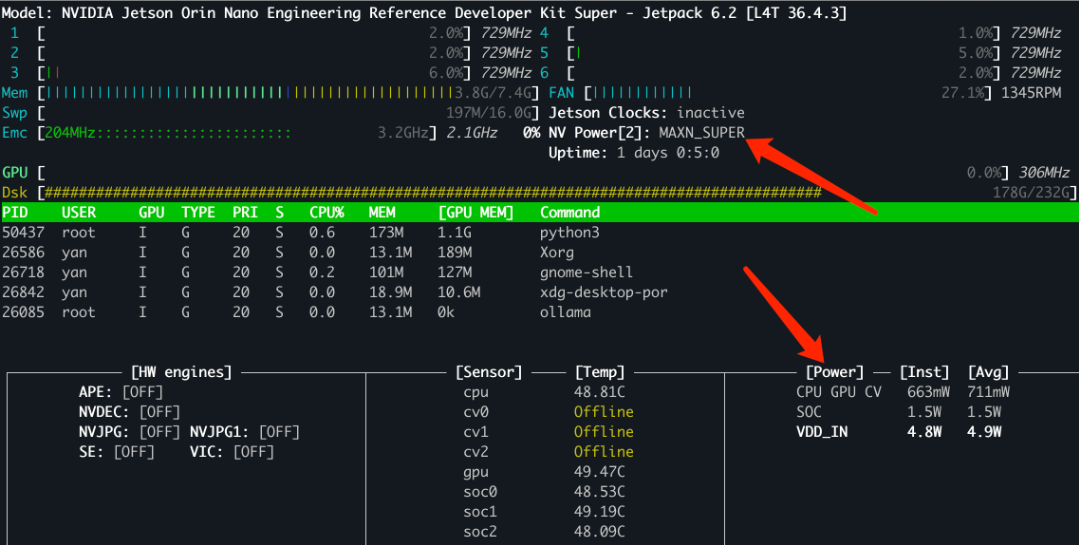Click PID 26586
Image resolution: width=1079 pixels, height=545 pixels.
(23, 253)
